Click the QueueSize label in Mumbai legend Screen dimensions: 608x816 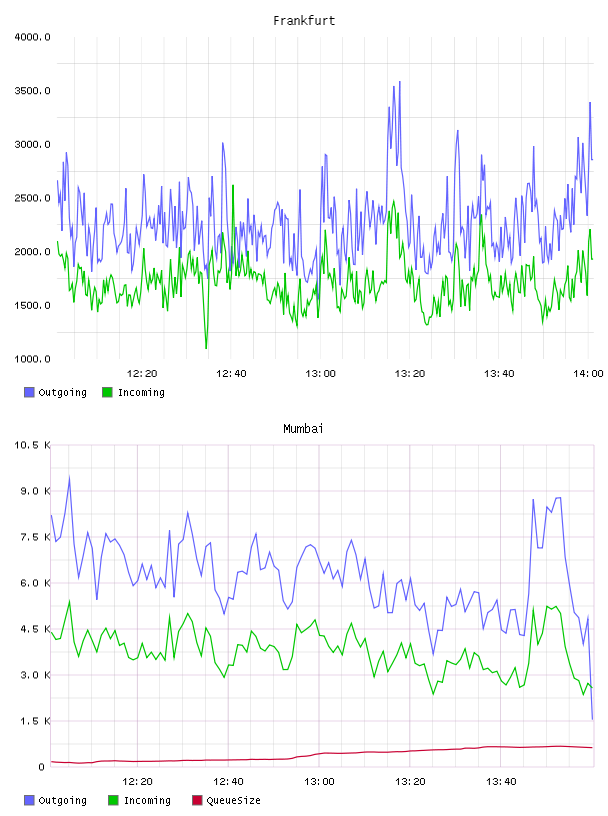point(233,800)
